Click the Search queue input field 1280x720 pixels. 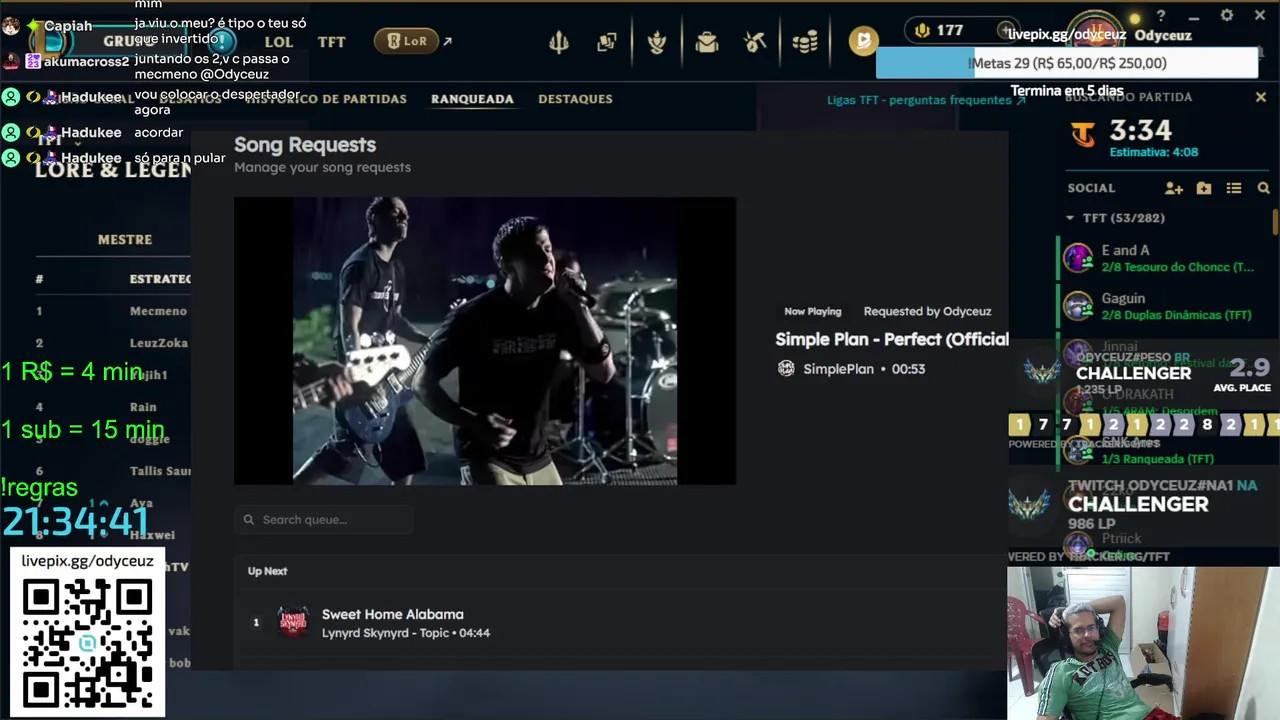click(324, 519)
